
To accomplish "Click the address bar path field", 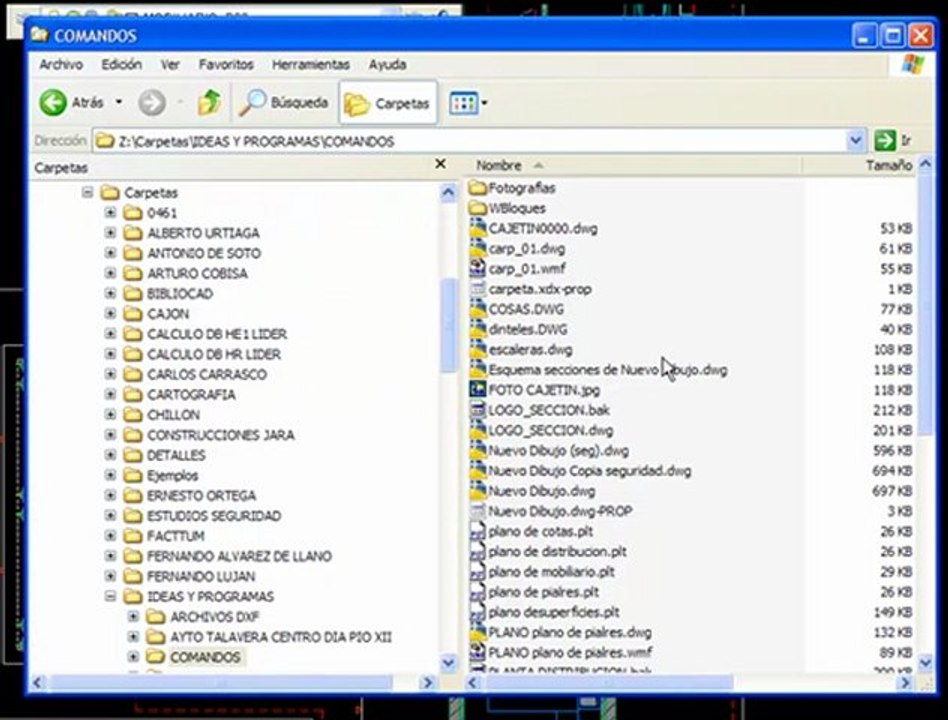I will 470,141.
